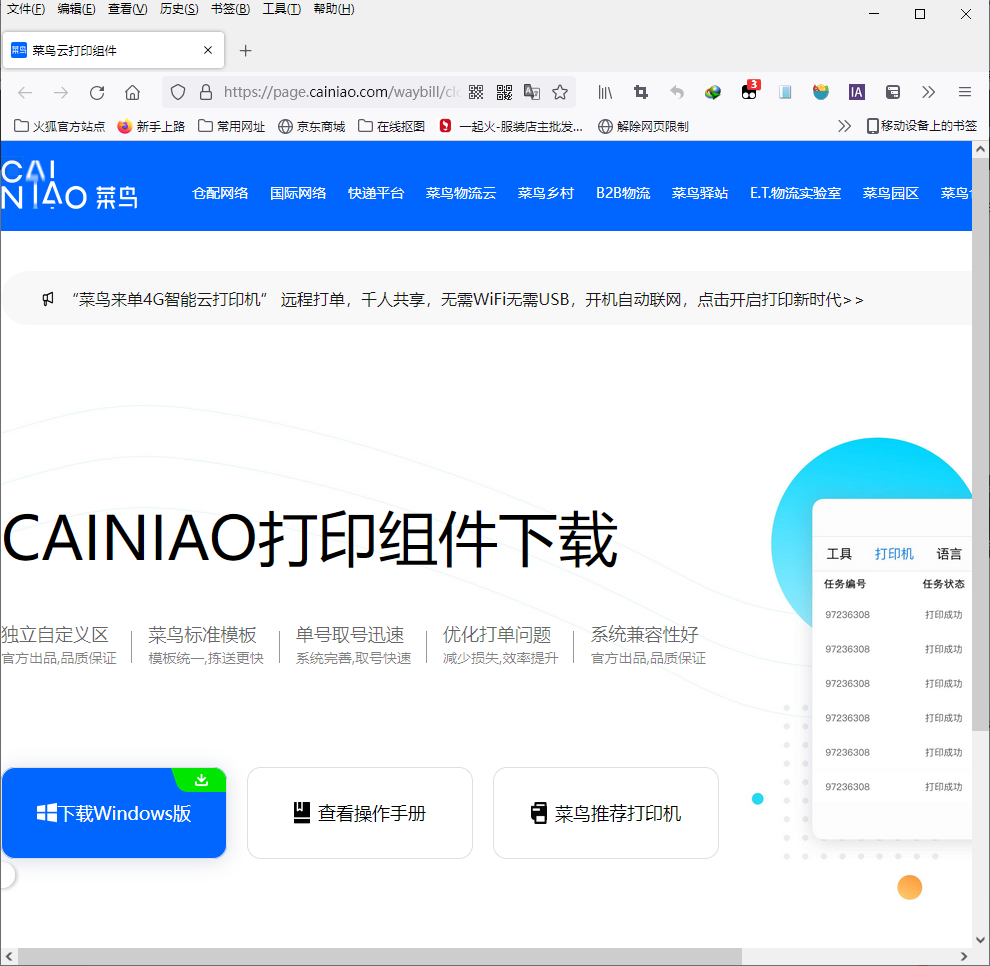Click the URL address field

341,93
